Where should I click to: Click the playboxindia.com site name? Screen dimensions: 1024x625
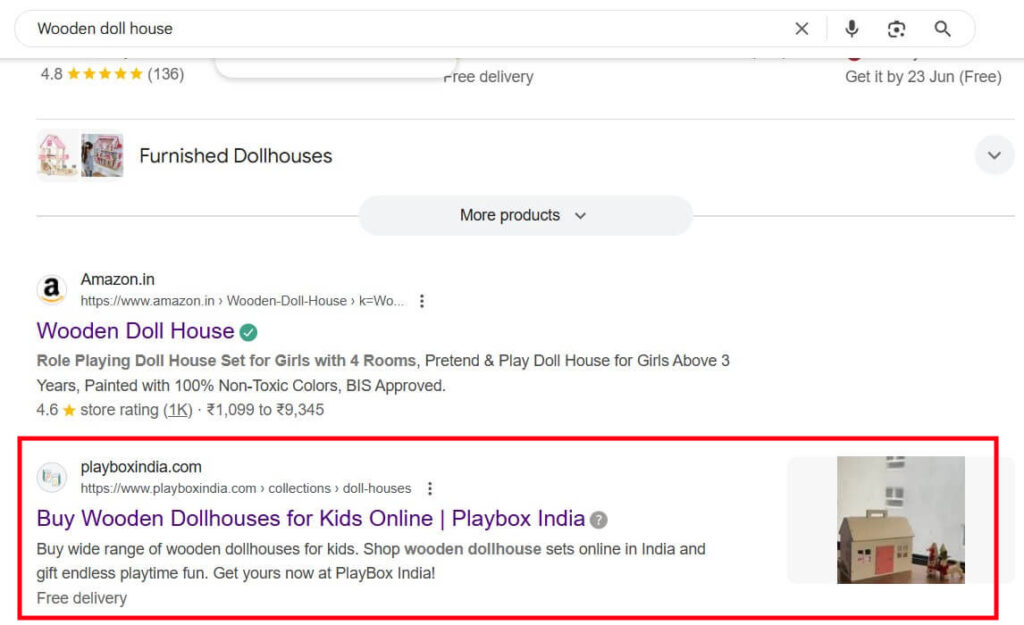(x=141, y=467)
